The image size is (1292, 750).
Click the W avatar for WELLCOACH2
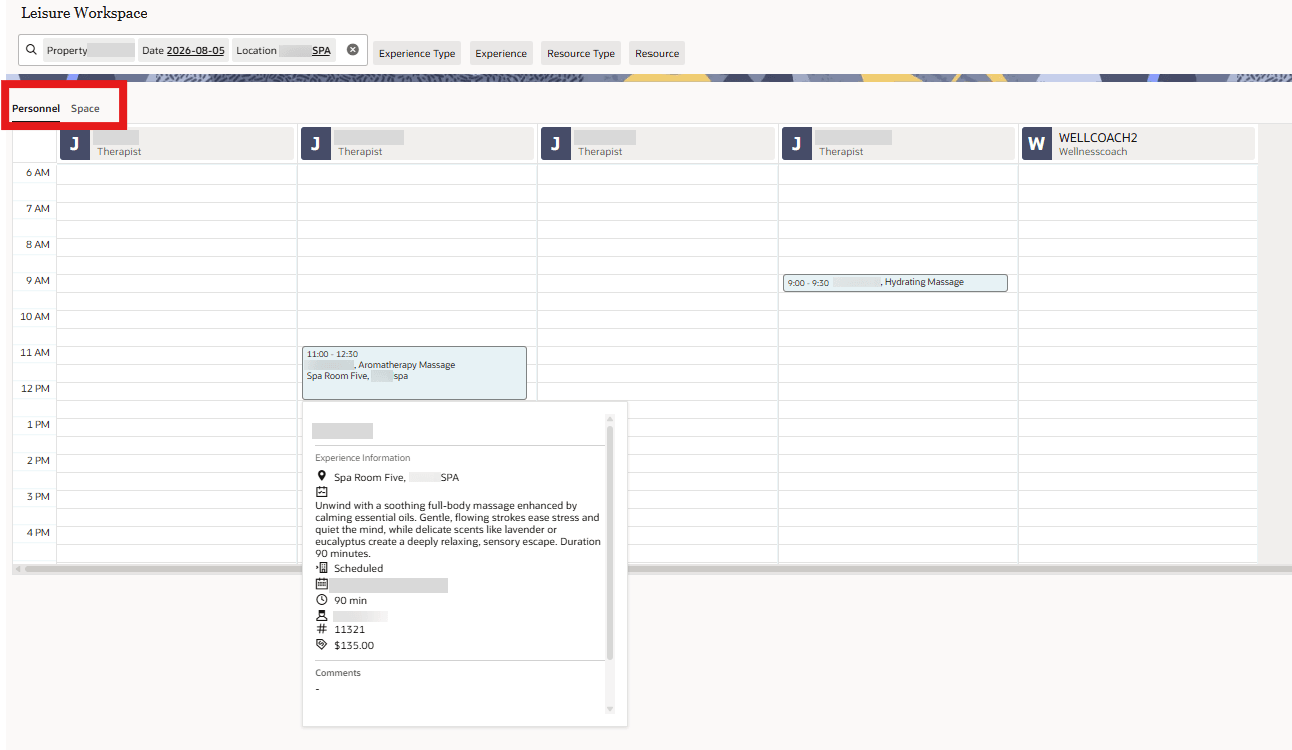coord(1037,144)
